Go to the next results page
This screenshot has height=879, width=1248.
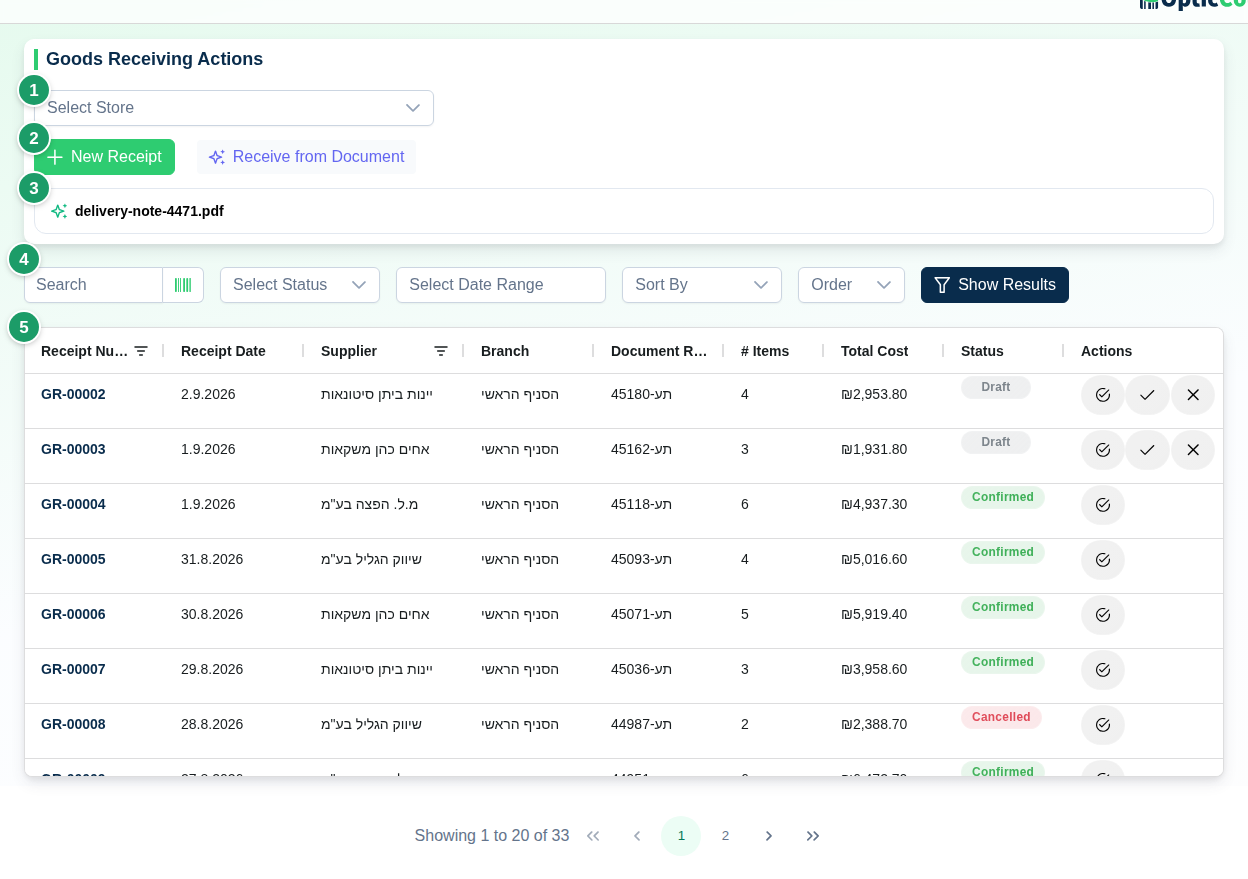769,836
